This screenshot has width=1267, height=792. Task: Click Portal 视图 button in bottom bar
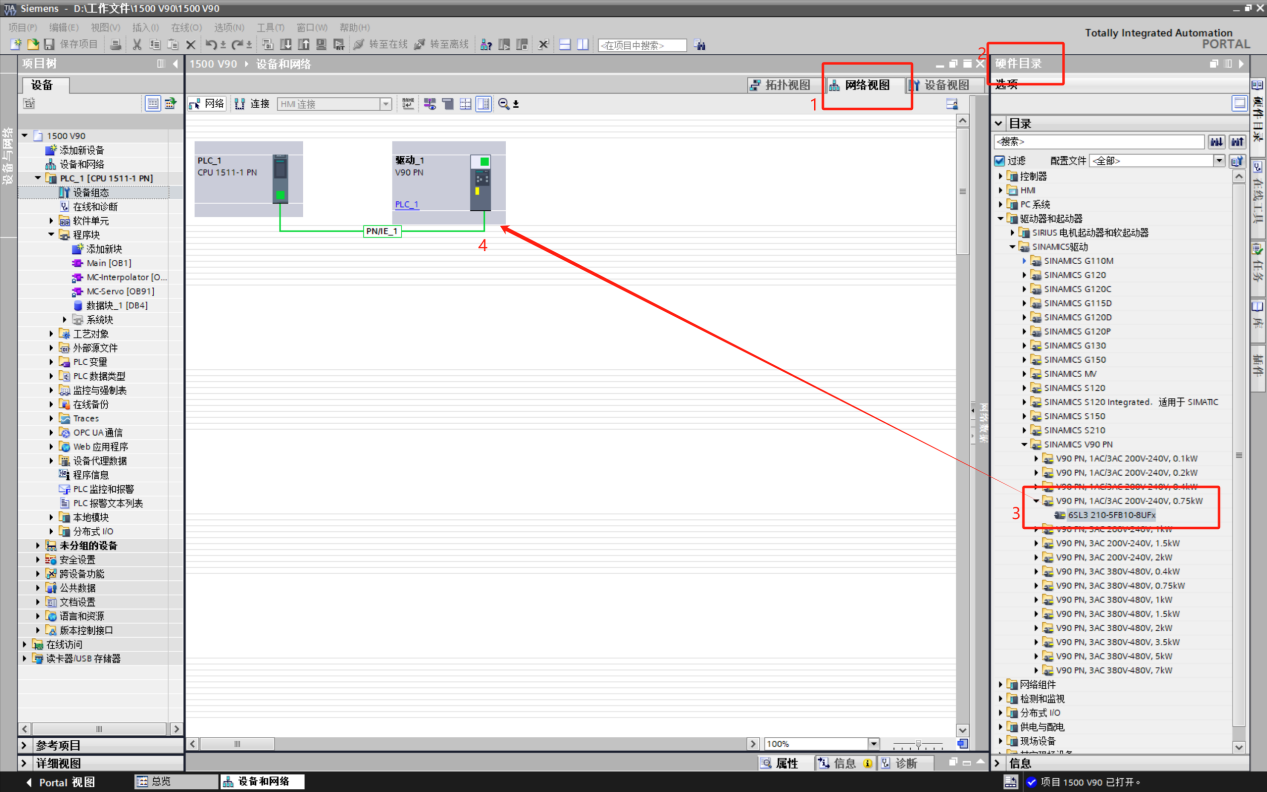[x=59, y=782]
